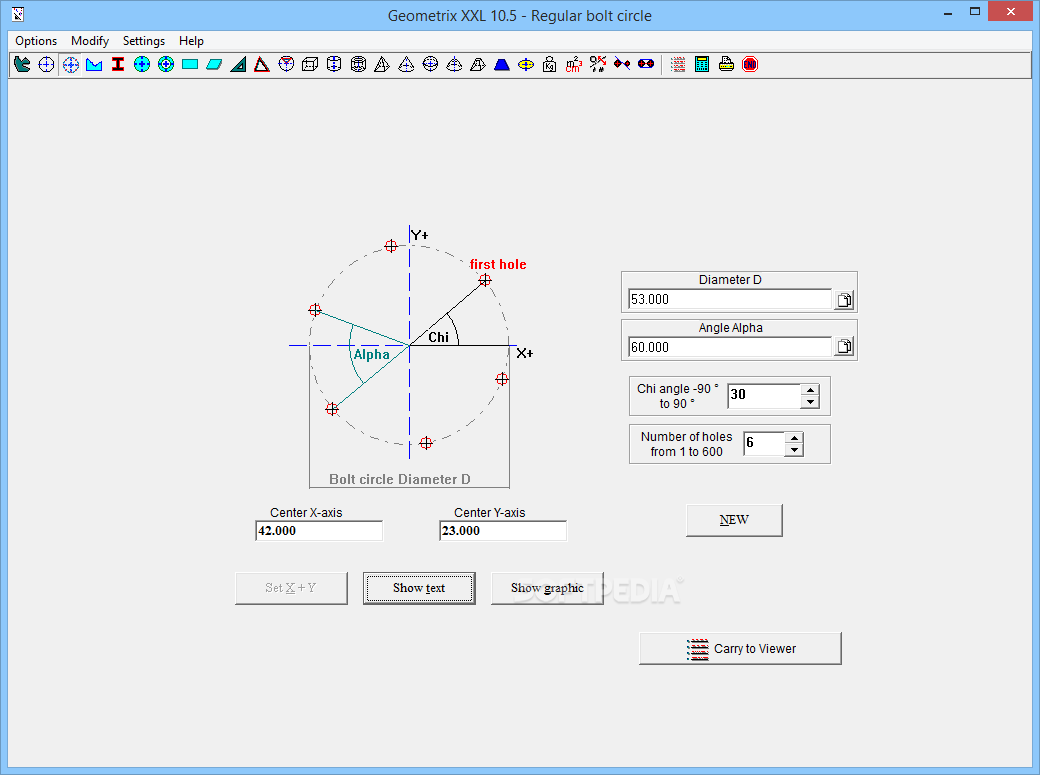Viewport: 1040px width, 775px height.
Task: Select the solid blue trapezoid icon
Action: tap(502, 64)
